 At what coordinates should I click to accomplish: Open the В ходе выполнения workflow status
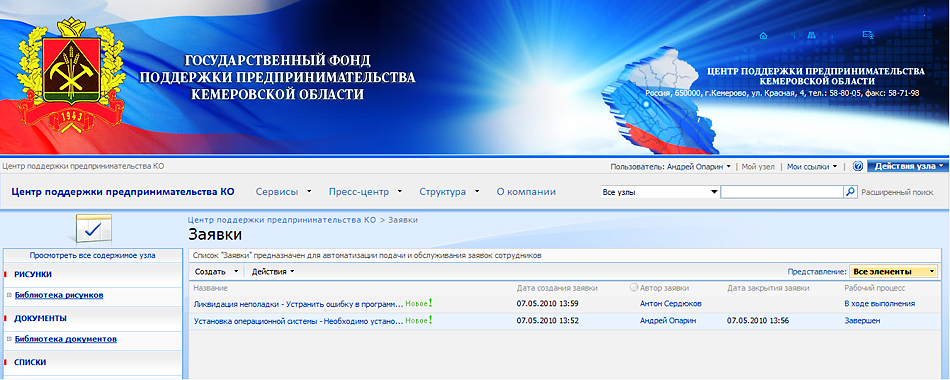[879, 304]
